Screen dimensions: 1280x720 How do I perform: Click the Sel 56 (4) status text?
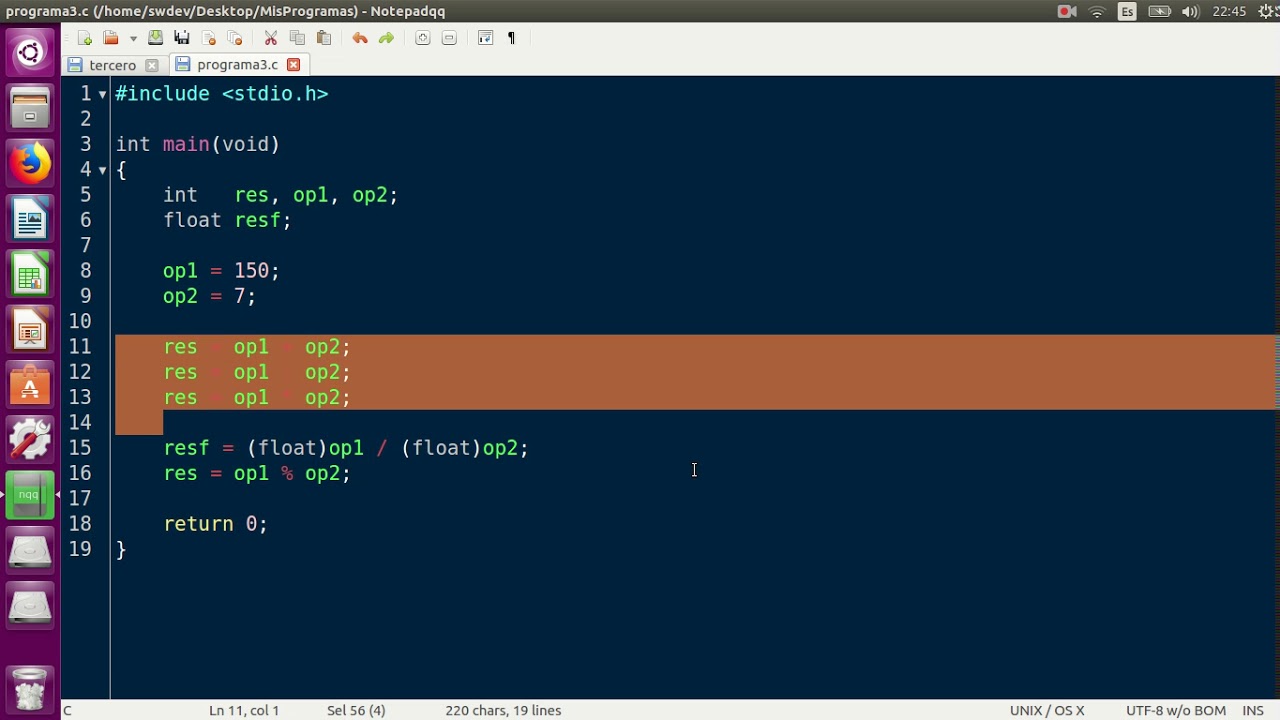click(x=356, y=711)
